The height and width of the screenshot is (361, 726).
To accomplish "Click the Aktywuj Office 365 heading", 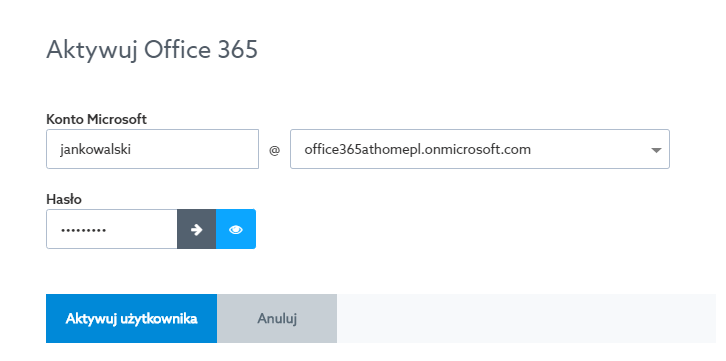I will coord(152,50).
